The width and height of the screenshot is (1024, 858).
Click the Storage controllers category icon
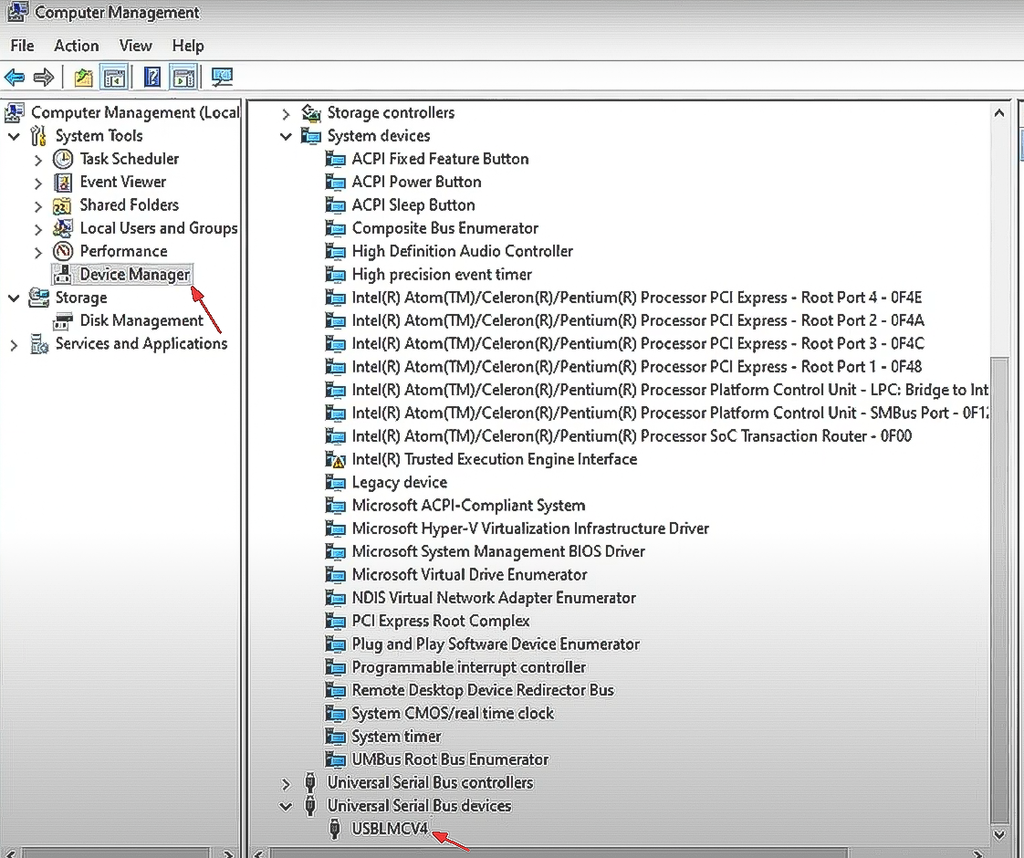(x=311, y=113)
